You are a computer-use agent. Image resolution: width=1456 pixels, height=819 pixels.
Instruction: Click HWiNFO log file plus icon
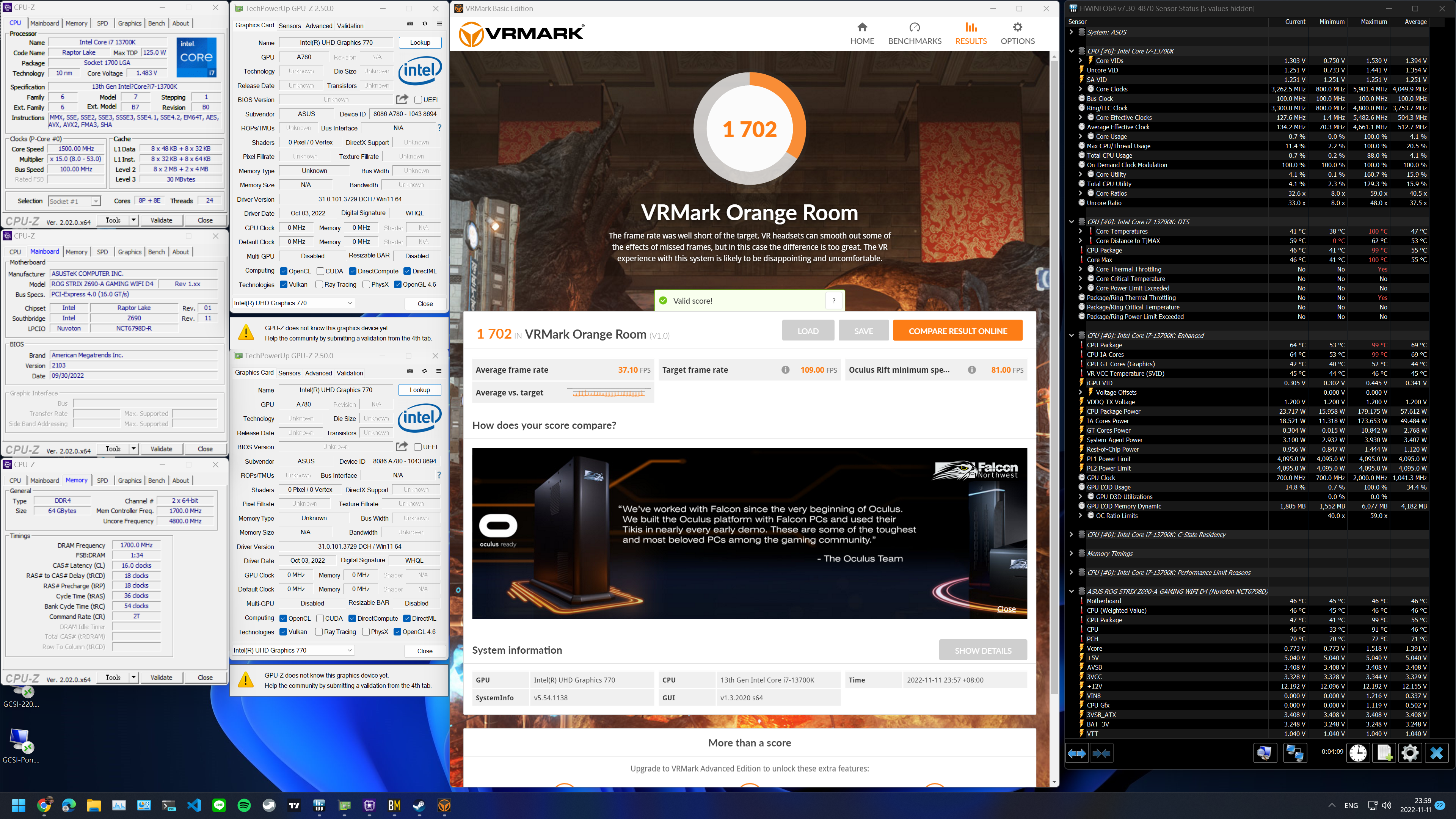click(1384, 753)
